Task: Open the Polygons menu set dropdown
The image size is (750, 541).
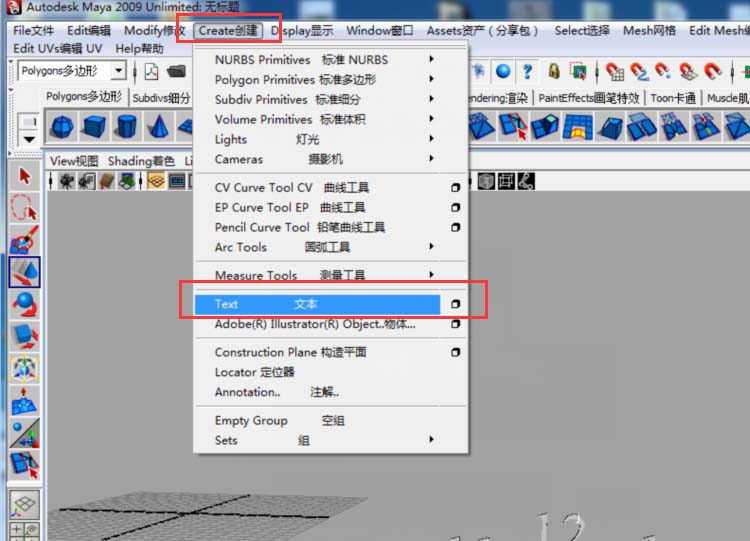Action: pos(118,71)
